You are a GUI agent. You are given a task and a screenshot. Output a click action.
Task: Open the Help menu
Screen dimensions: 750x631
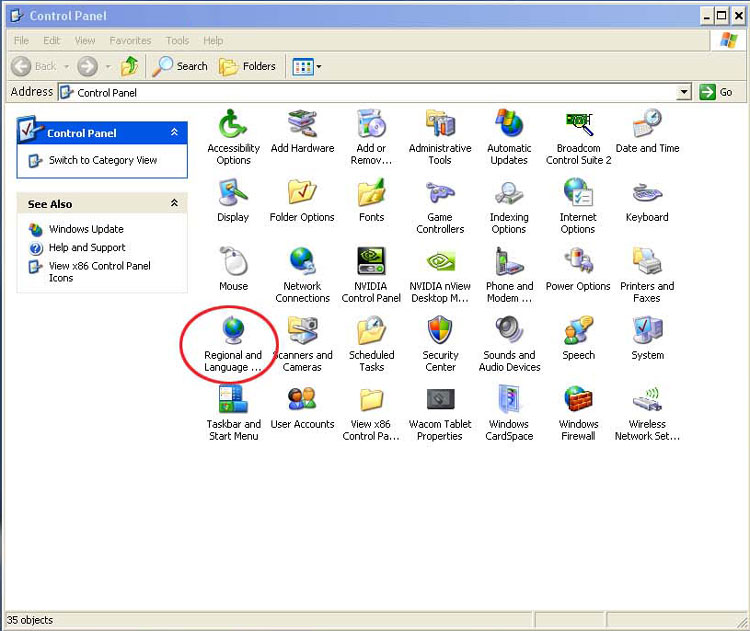(x=213, y=41)
